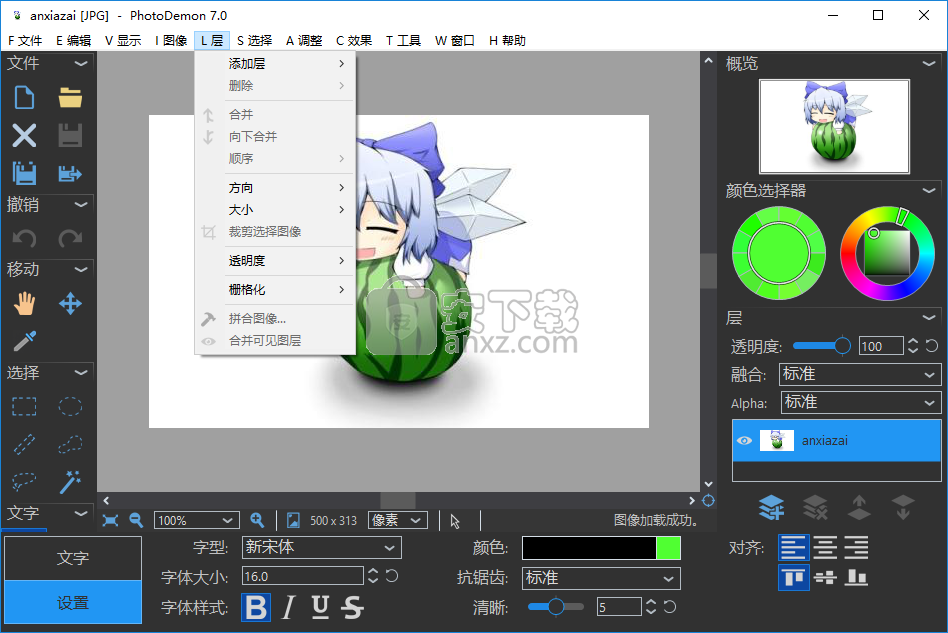Click the 清晰 clarity slider
This screenshot has height=633, width=948.
click(x=556, y=606)
